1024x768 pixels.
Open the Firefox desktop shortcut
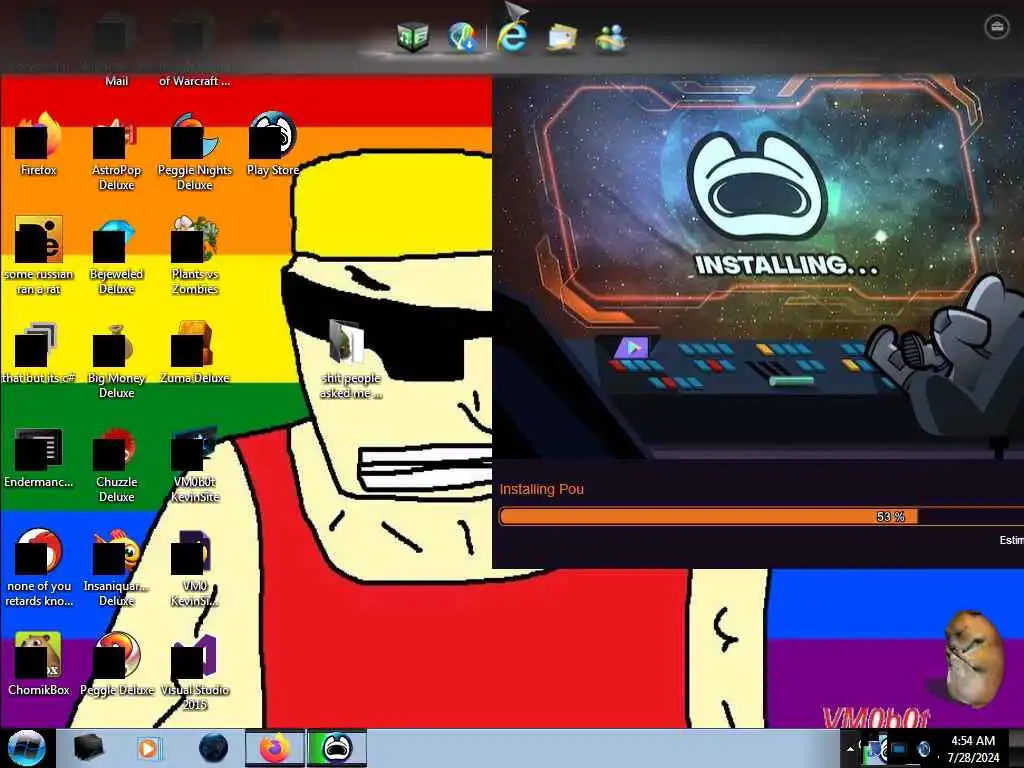(39, 145)
